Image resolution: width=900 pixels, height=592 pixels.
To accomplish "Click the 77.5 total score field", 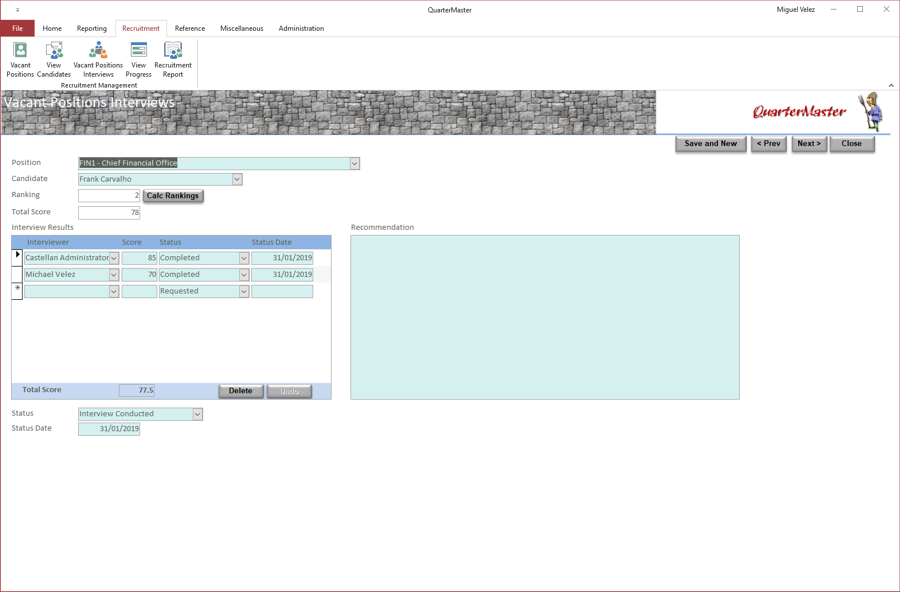I will [x=137, y=390].
